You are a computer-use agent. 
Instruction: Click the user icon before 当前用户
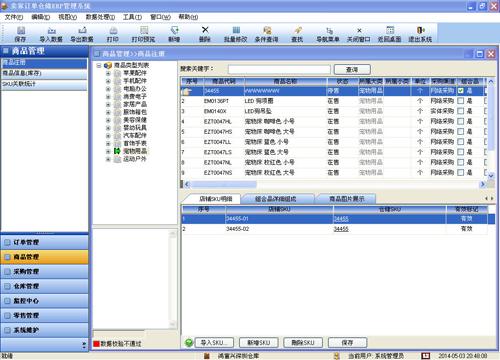tap(337, 356)
